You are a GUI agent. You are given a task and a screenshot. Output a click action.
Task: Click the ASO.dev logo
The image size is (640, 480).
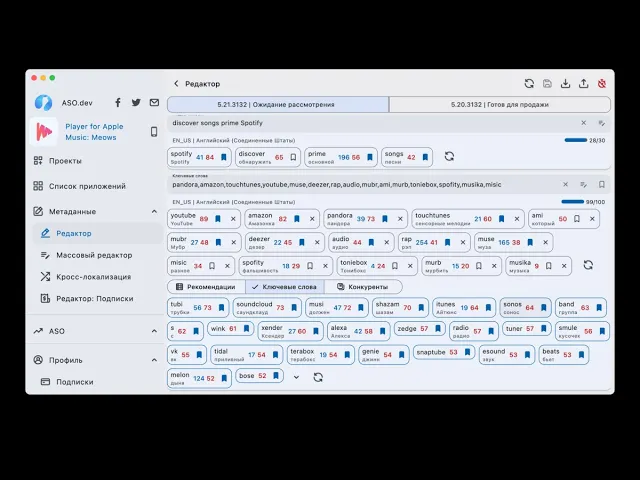(x=43, y=102)
